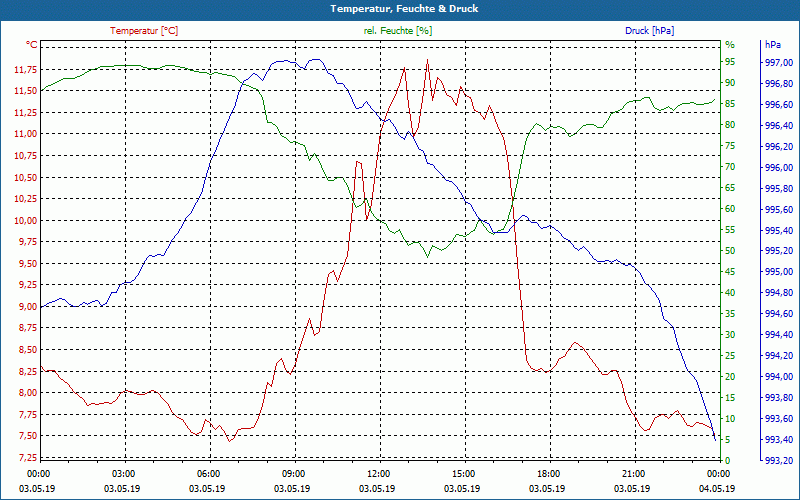The image size is (800, 500).
Task: Click the 8,00 temperature axis value
Action: tap(27, 393)
